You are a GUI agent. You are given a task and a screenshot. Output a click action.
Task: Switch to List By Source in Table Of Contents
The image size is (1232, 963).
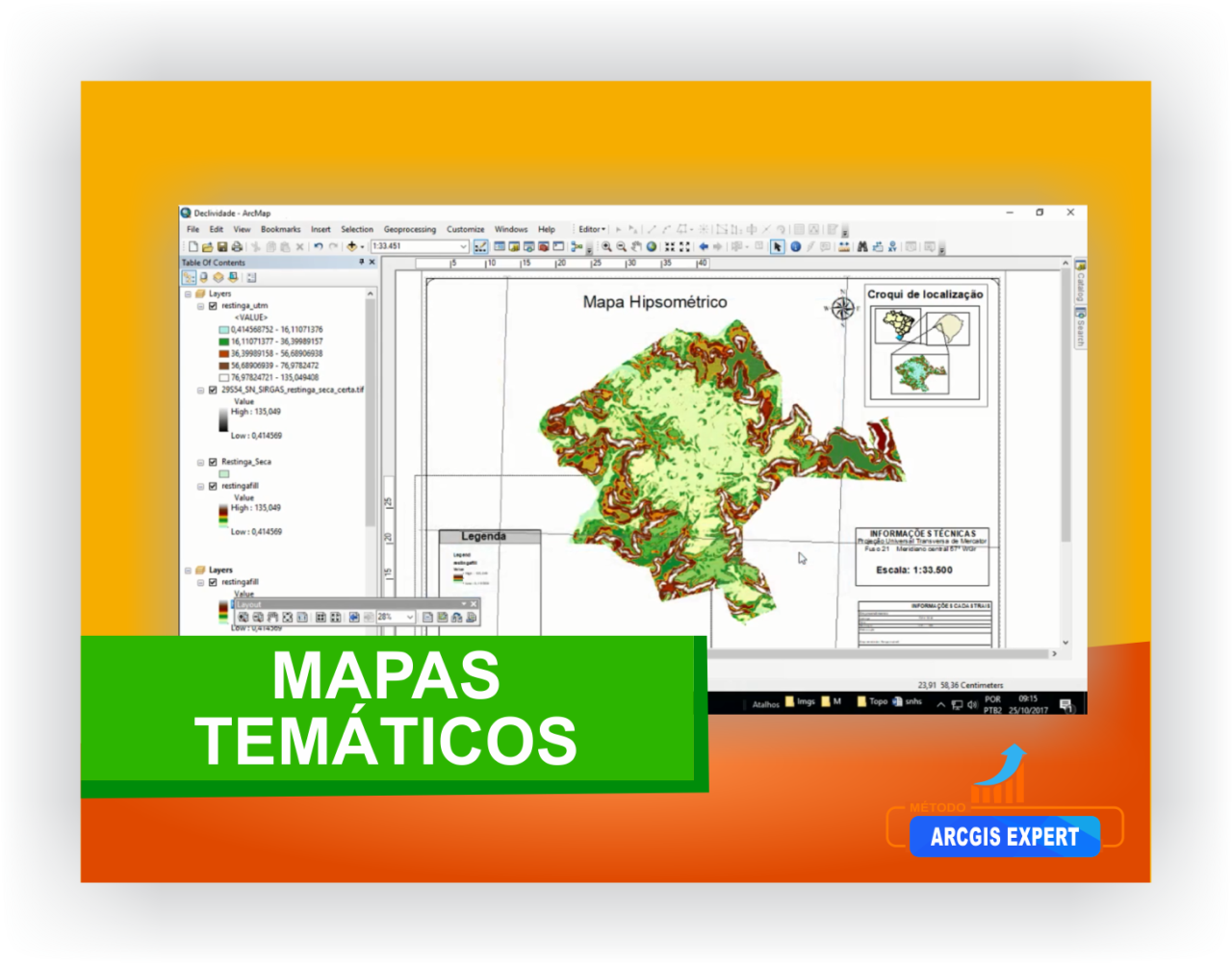pos(202,277)
